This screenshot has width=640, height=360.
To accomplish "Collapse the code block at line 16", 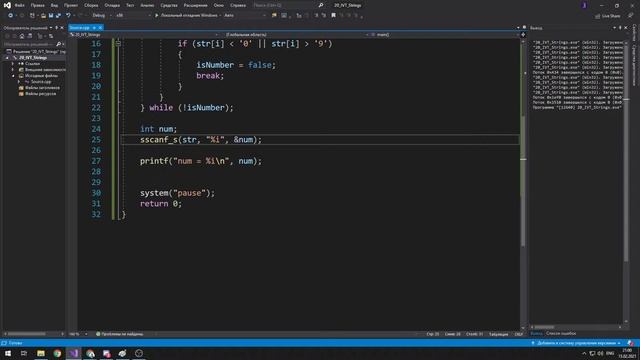I will point(118,43).
